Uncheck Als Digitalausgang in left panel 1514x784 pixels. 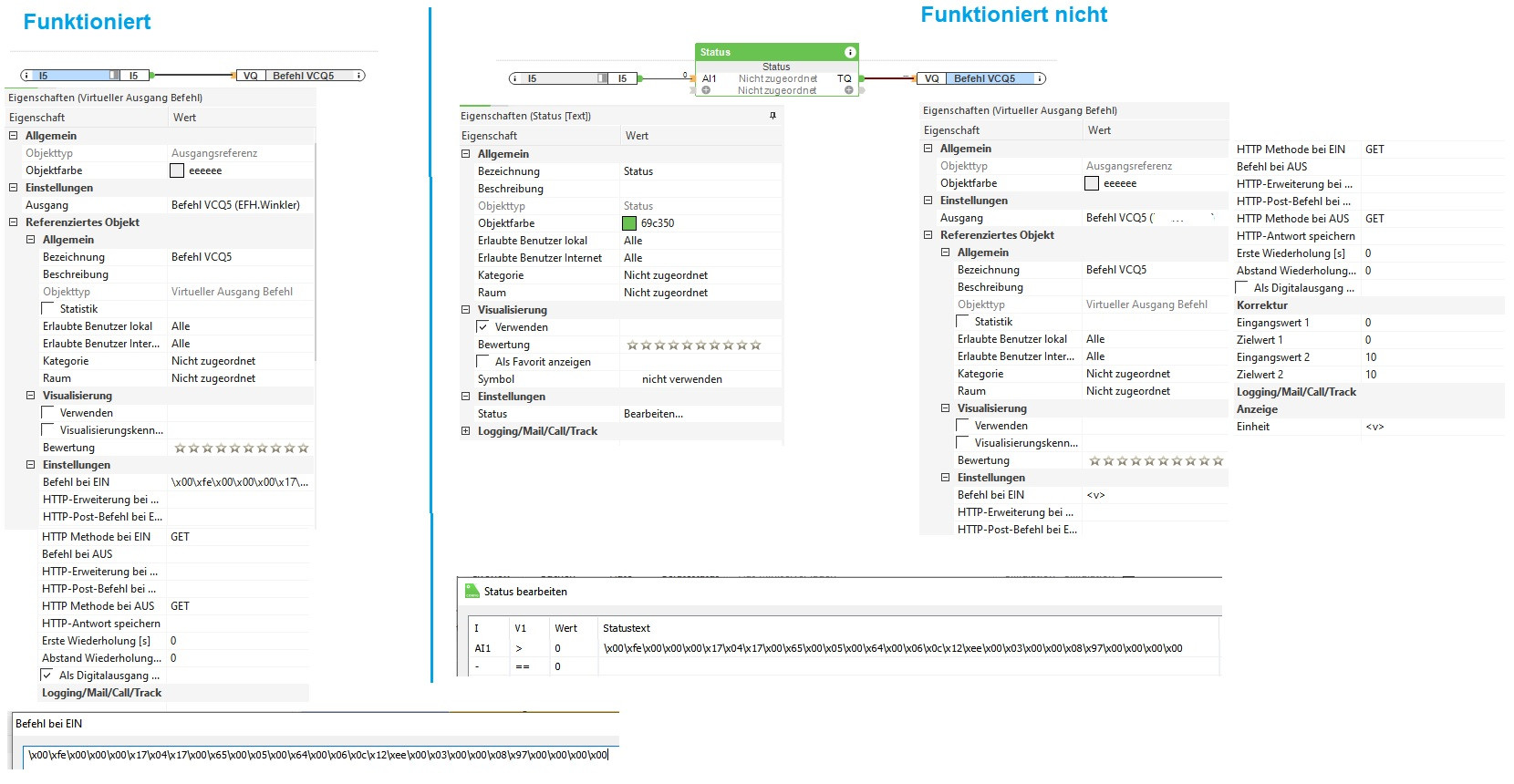pyautogui.click(x=47, y=675)
